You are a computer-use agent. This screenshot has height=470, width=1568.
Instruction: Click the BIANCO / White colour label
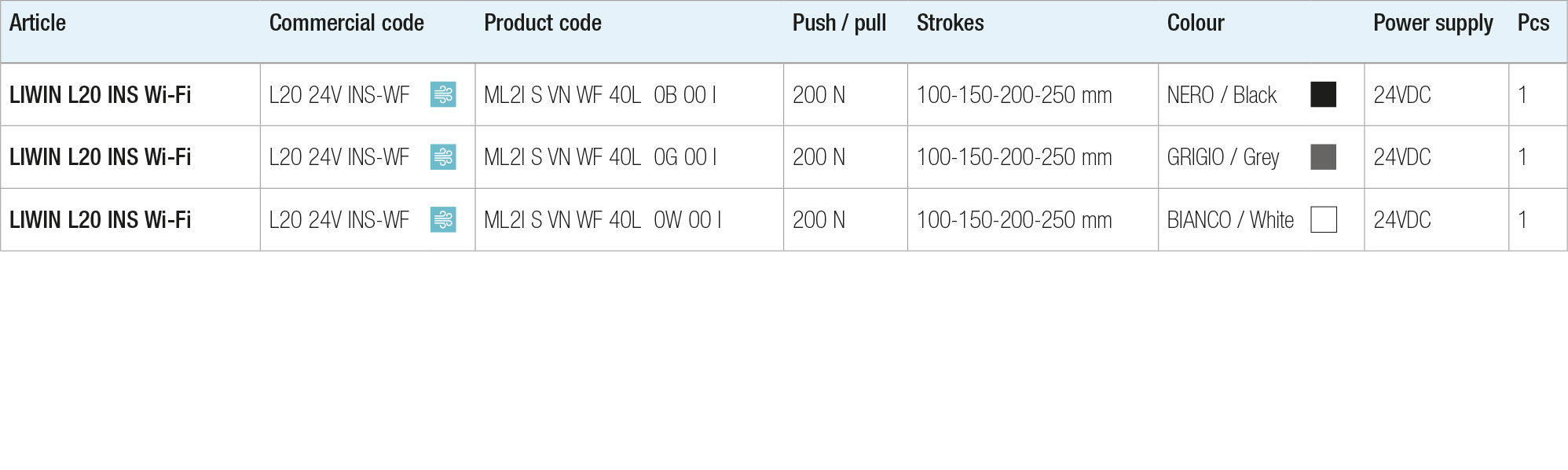pos(1230,220)
